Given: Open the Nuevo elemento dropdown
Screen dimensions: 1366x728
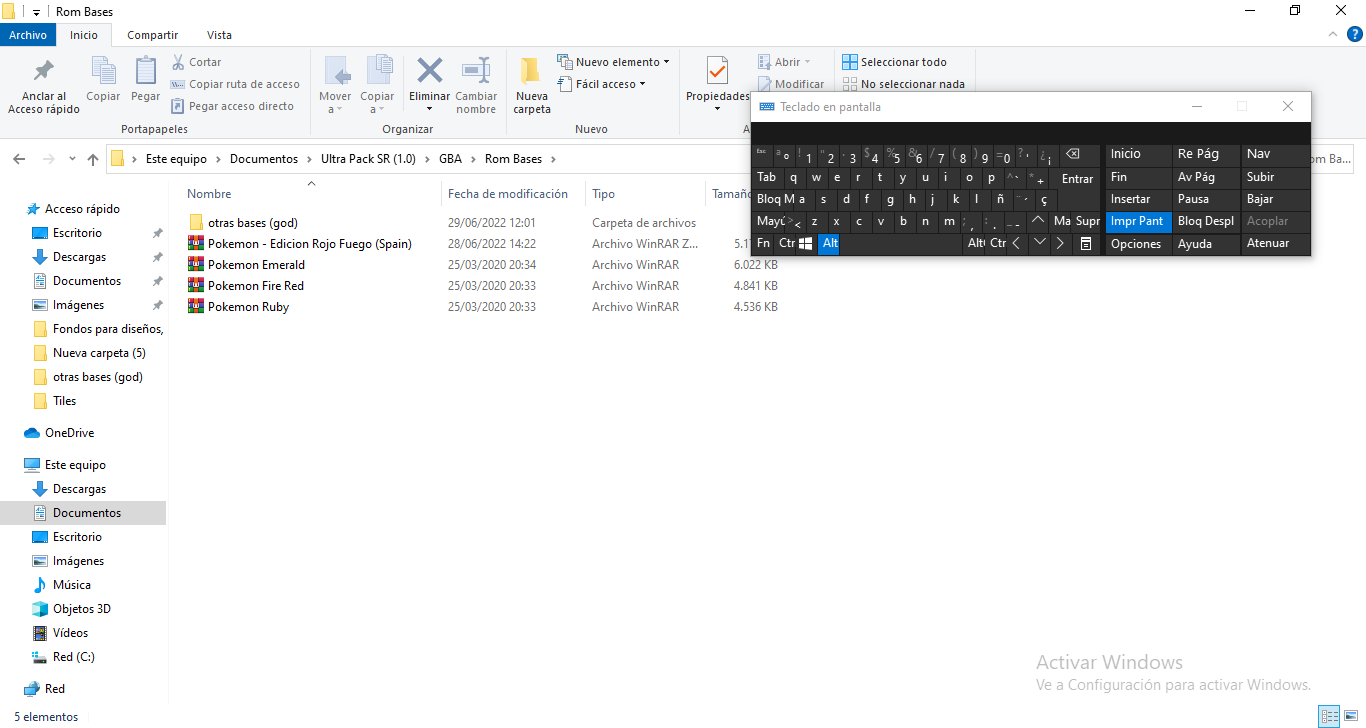Looking at the screenshot, I should (614, 62).
